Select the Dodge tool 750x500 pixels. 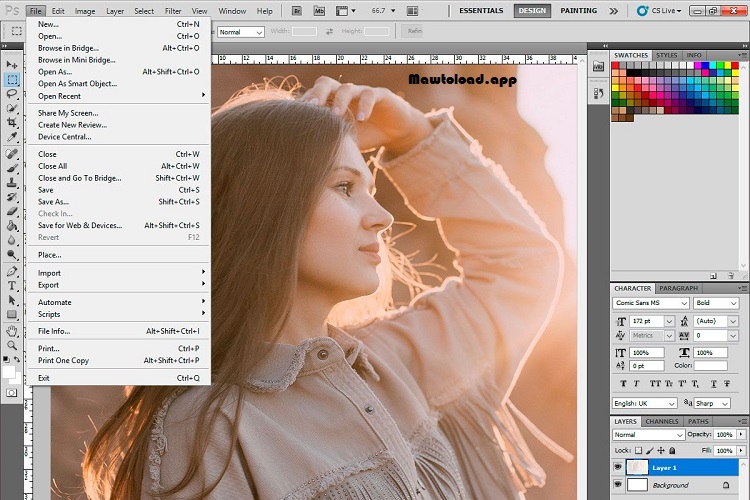pyautogui.click(x=12, y=255)
